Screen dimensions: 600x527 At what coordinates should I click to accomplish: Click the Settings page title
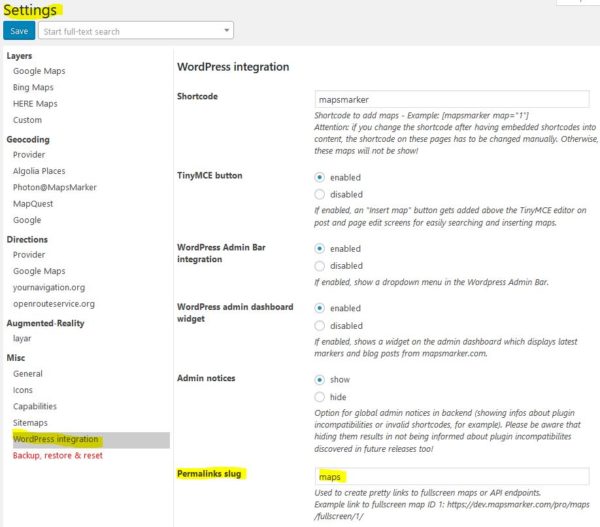(30, 10)
